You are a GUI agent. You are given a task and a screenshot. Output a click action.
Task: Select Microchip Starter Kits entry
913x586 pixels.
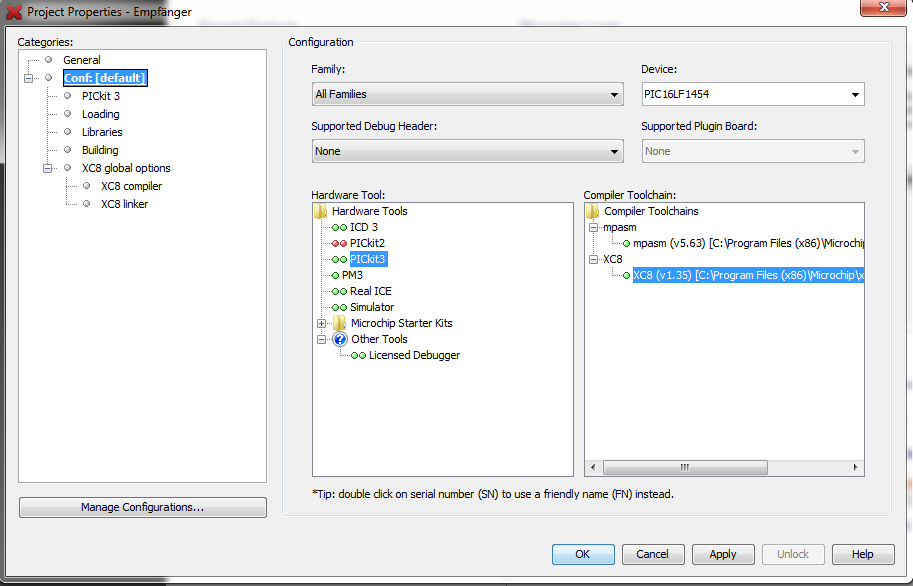(x=401, y=323)
